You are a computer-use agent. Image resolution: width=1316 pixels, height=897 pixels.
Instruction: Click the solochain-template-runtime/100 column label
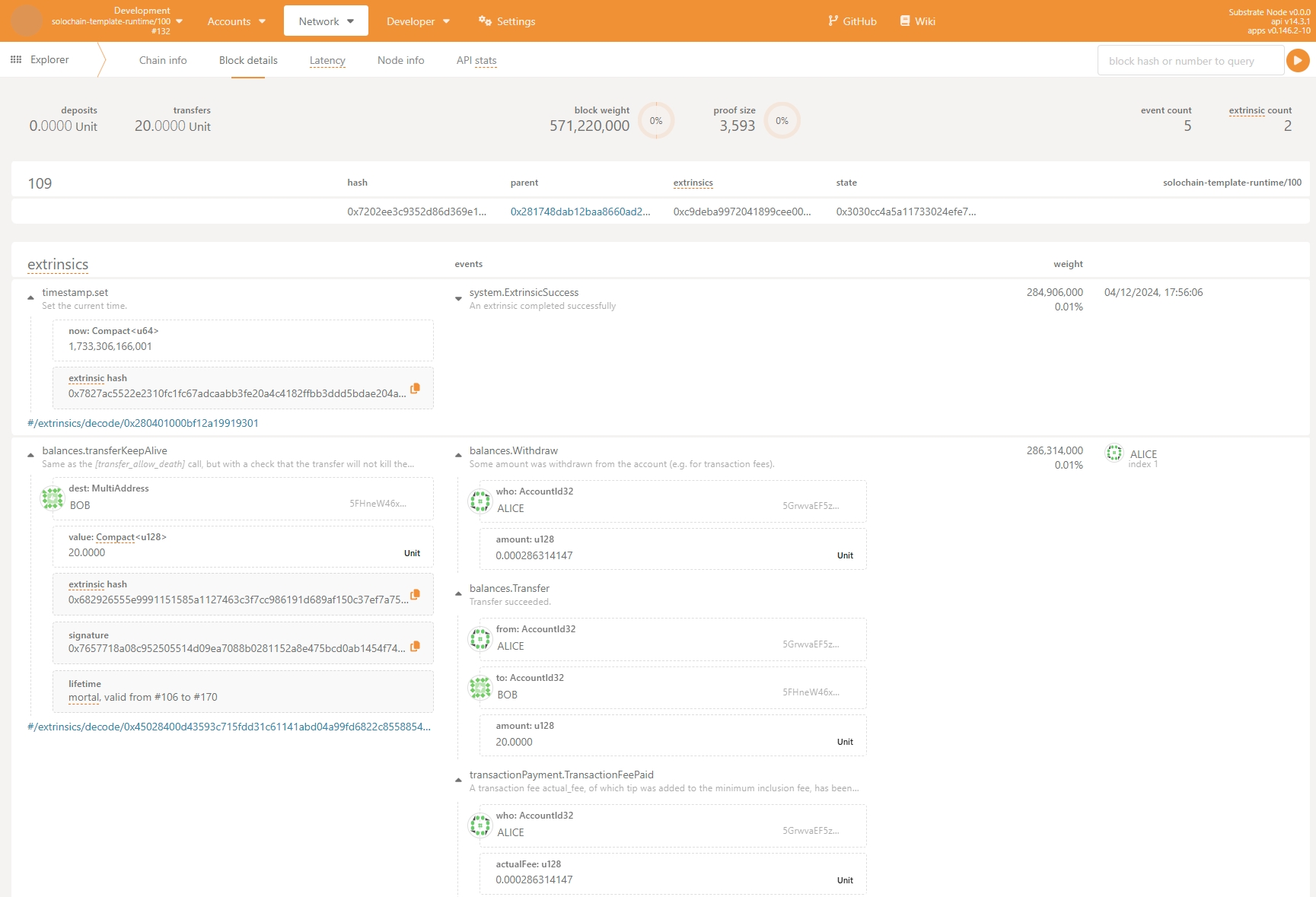point(1232,183)
